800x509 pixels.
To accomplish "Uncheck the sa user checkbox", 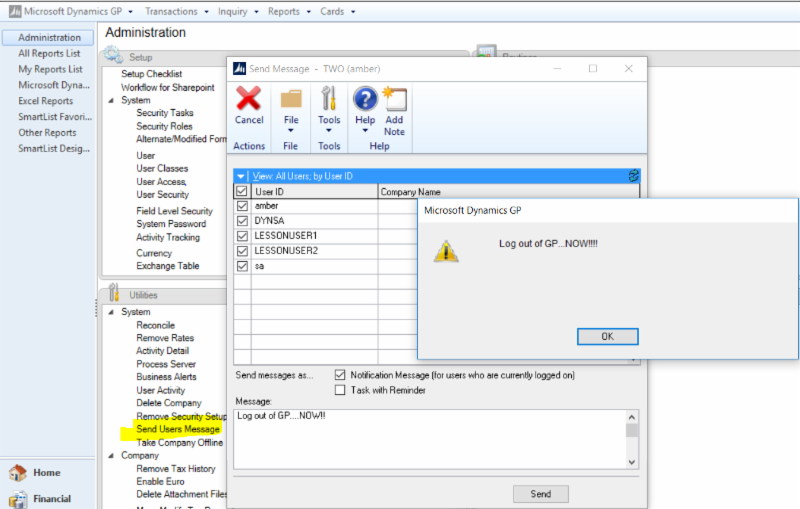I will click(x=242, y=266).
